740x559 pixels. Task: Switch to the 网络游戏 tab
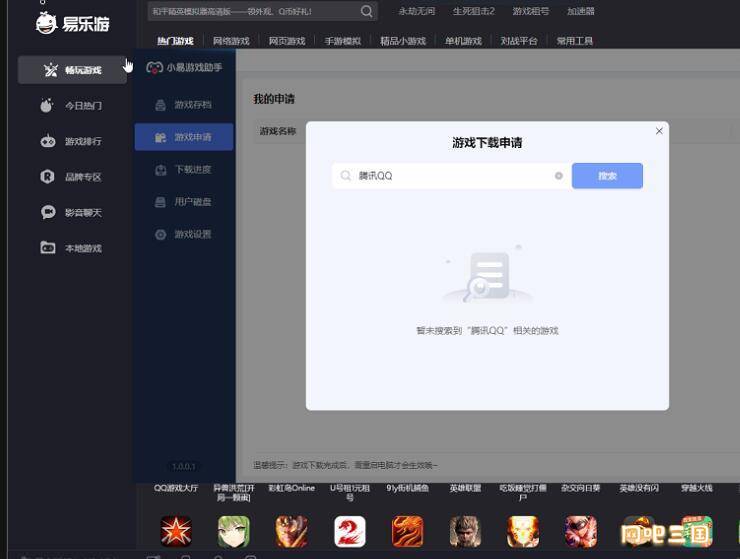click(x=231, y=41)
